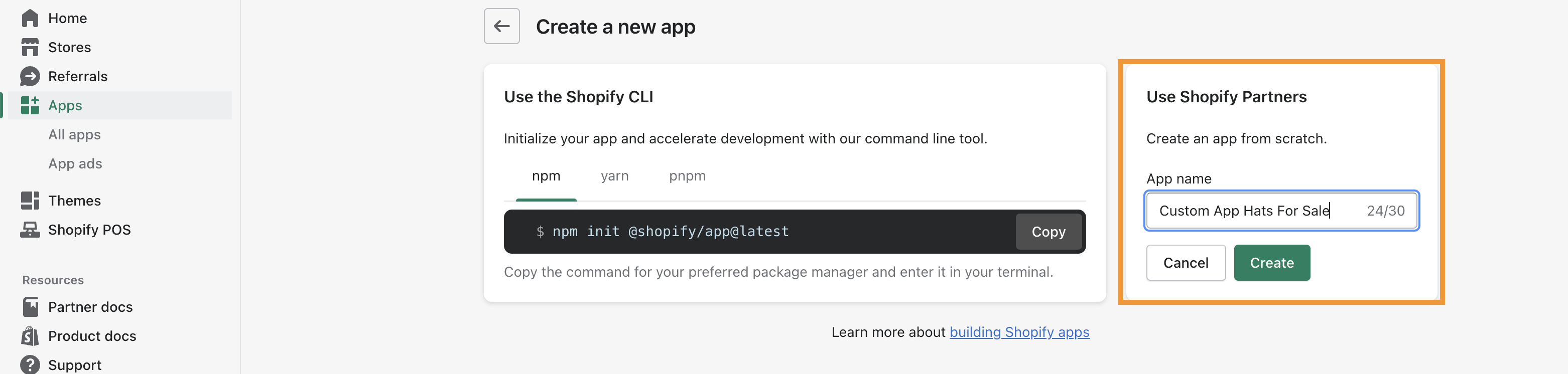Create the app with the green button

pos(1271,263)
